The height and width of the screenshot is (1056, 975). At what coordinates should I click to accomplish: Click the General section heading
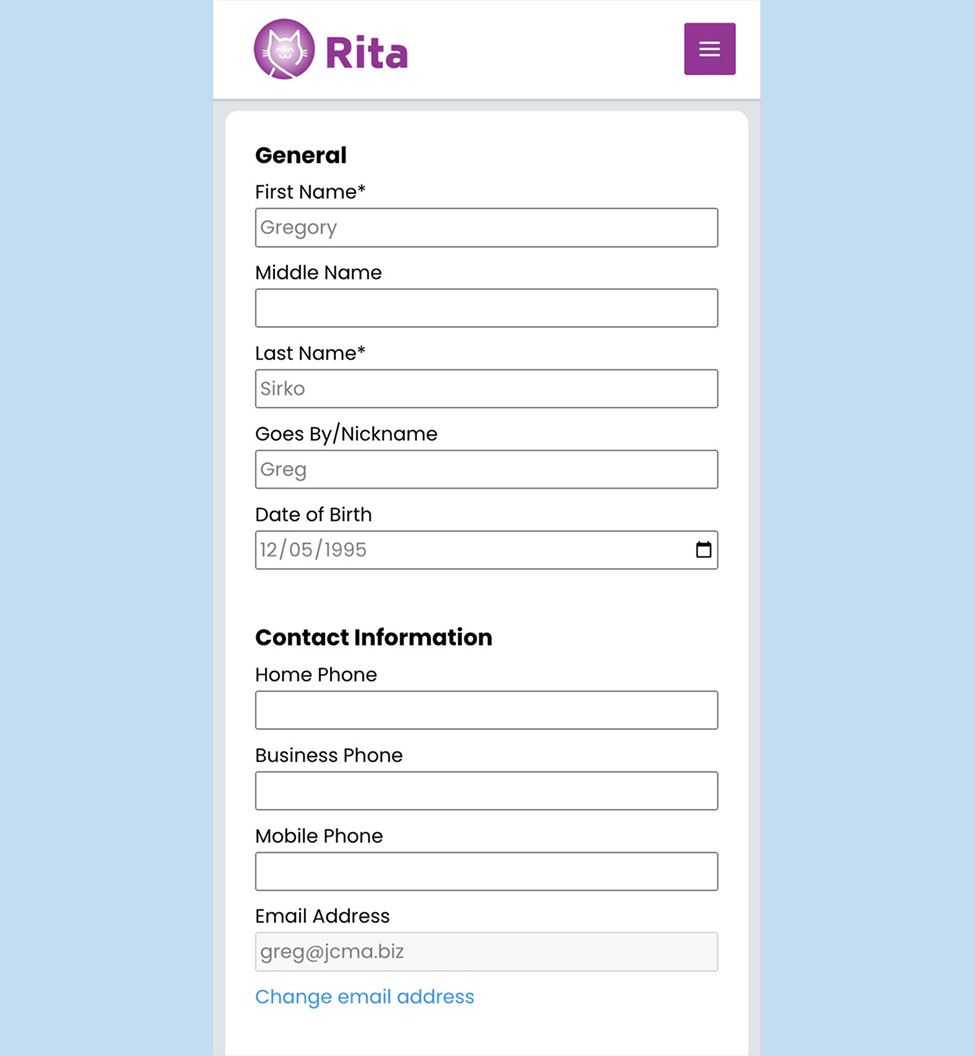[x=301, y=155]
